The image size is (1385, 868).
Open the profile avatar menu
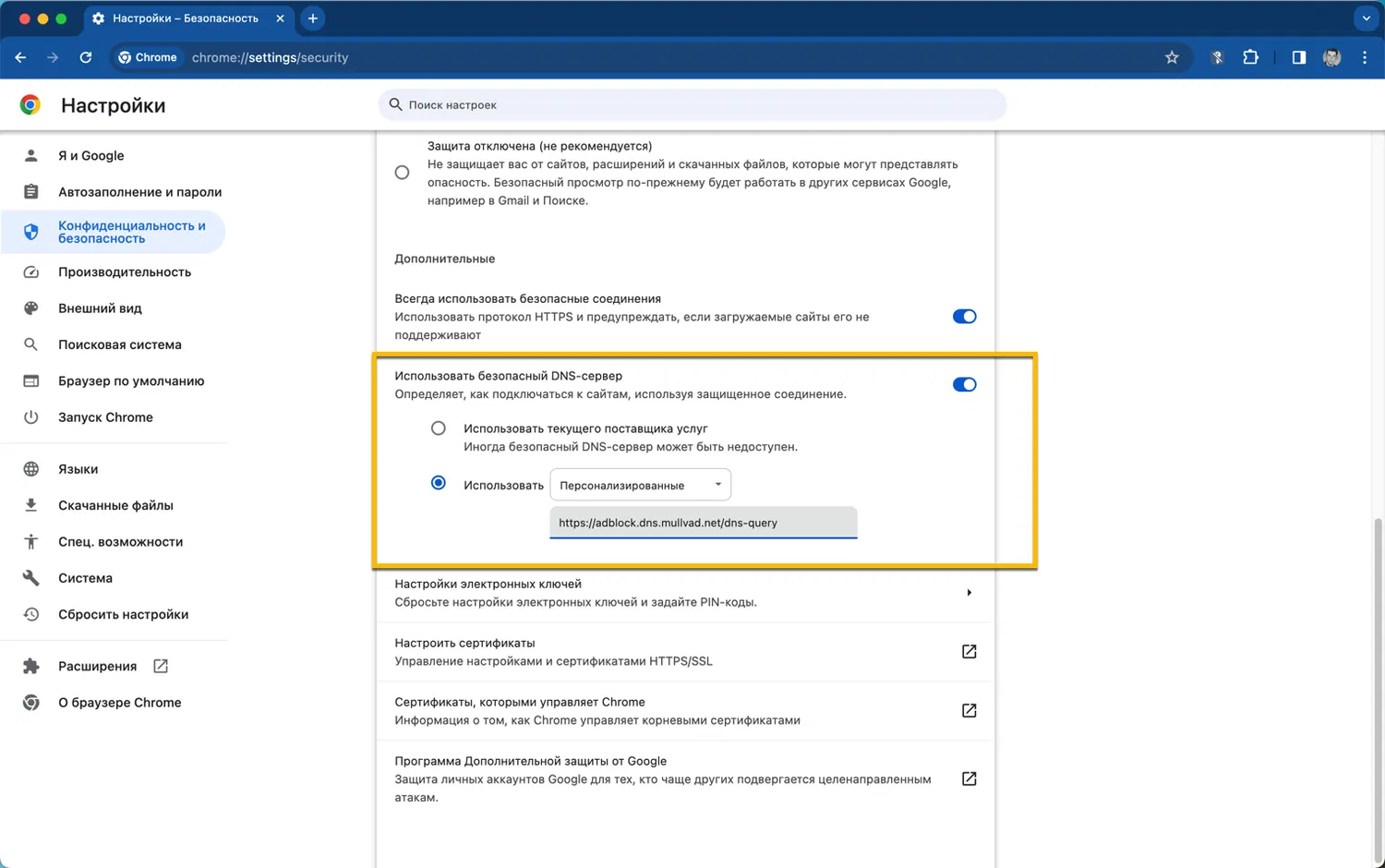(x=1331, y=57)
